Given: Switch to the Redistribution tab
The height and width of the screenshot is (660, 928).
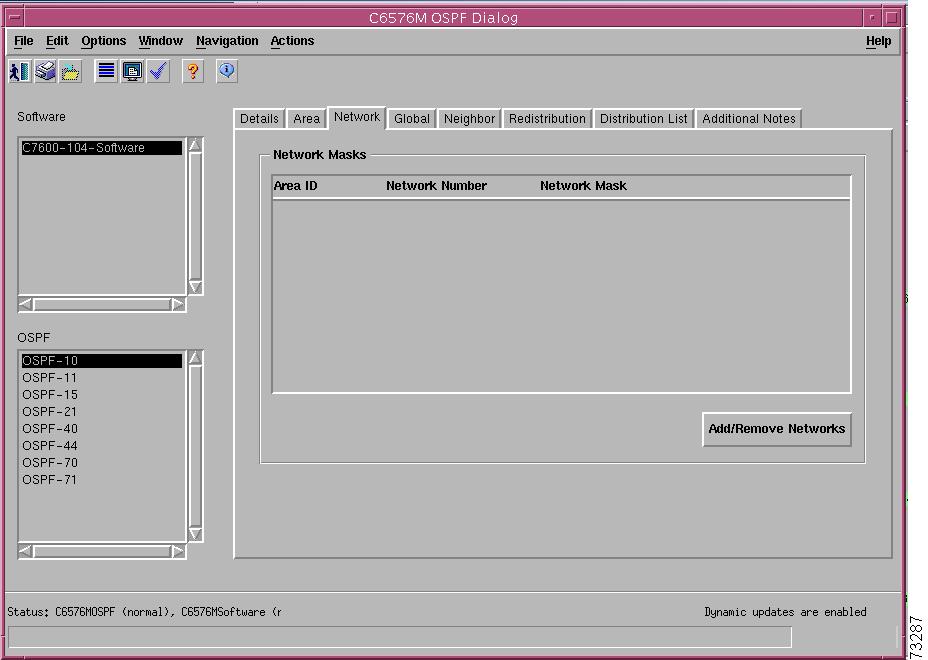Looking at the screenshot, I should coord(547,118).
